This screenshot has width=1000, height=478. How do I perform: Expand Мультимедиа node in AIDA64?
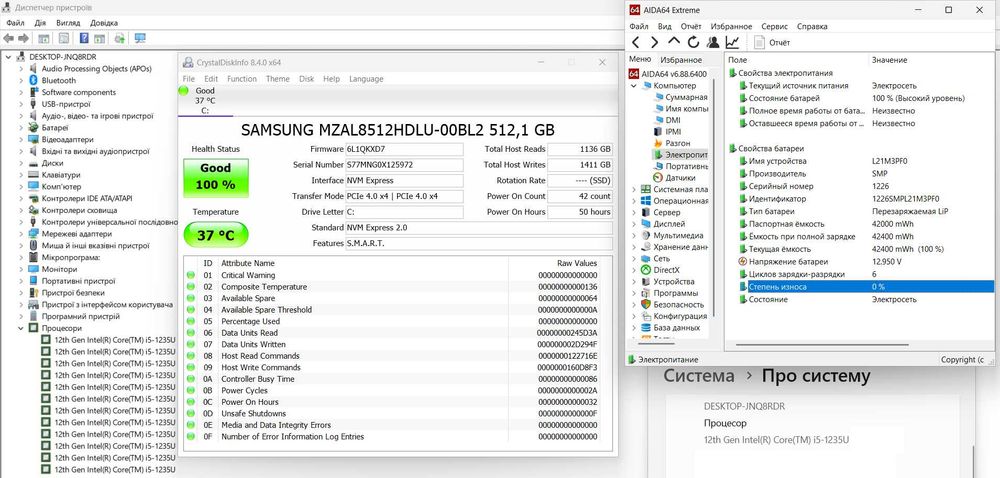tap(633, 235)
